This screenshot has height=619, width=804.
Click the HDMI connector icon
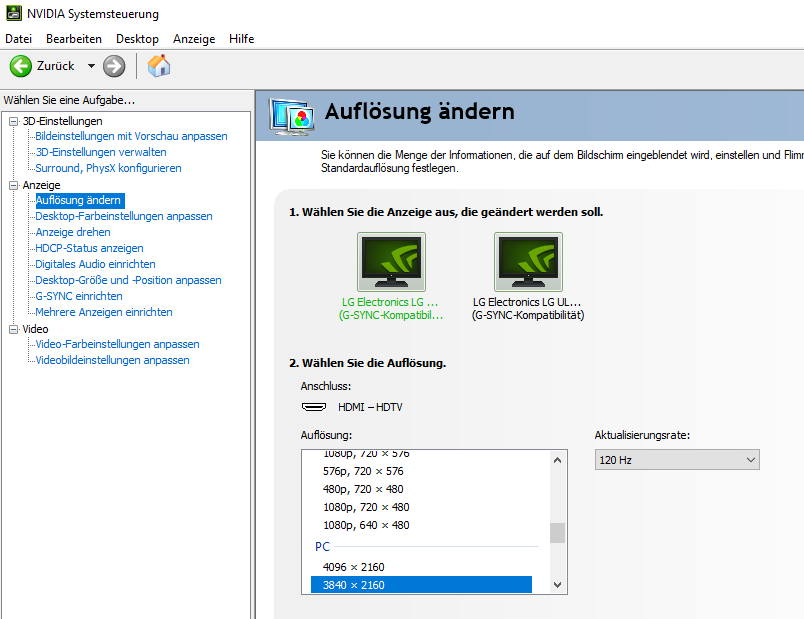314,407
